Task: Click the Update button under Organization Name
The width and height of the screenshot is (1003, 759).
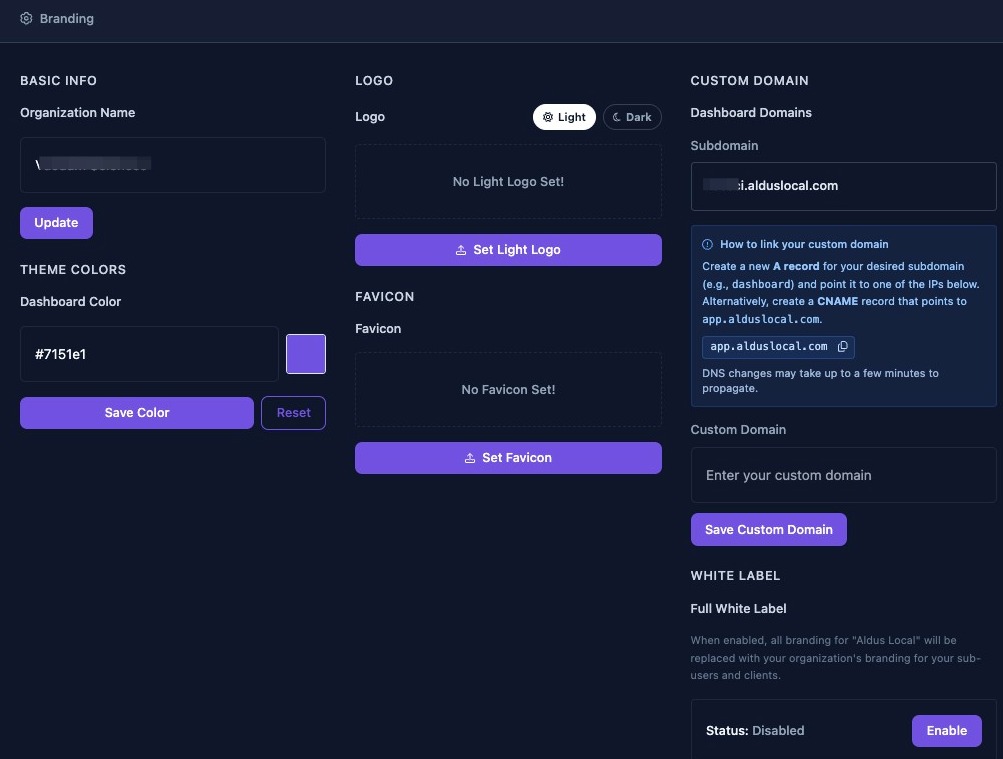Action: 56,223
